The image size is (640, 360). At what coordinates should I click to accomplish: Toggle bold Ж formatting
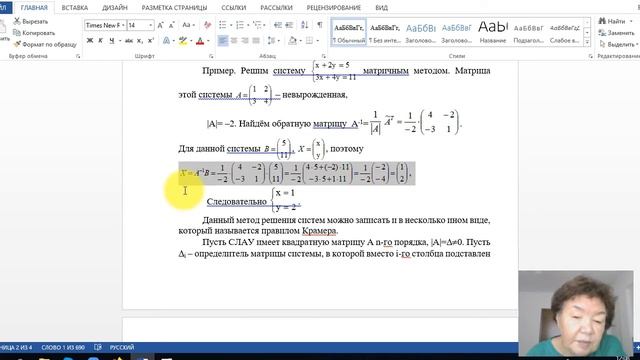[90, 40]
